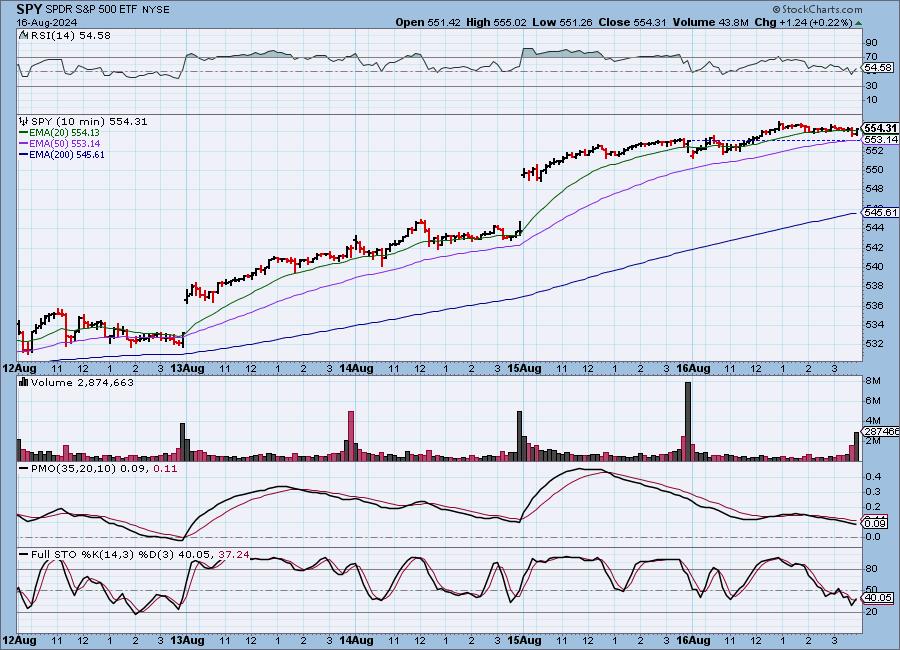Click 14Aug on the bottom axis under stochastics
Image resolution: width=900 pixels, height=650 pixels.
[356, 640]
